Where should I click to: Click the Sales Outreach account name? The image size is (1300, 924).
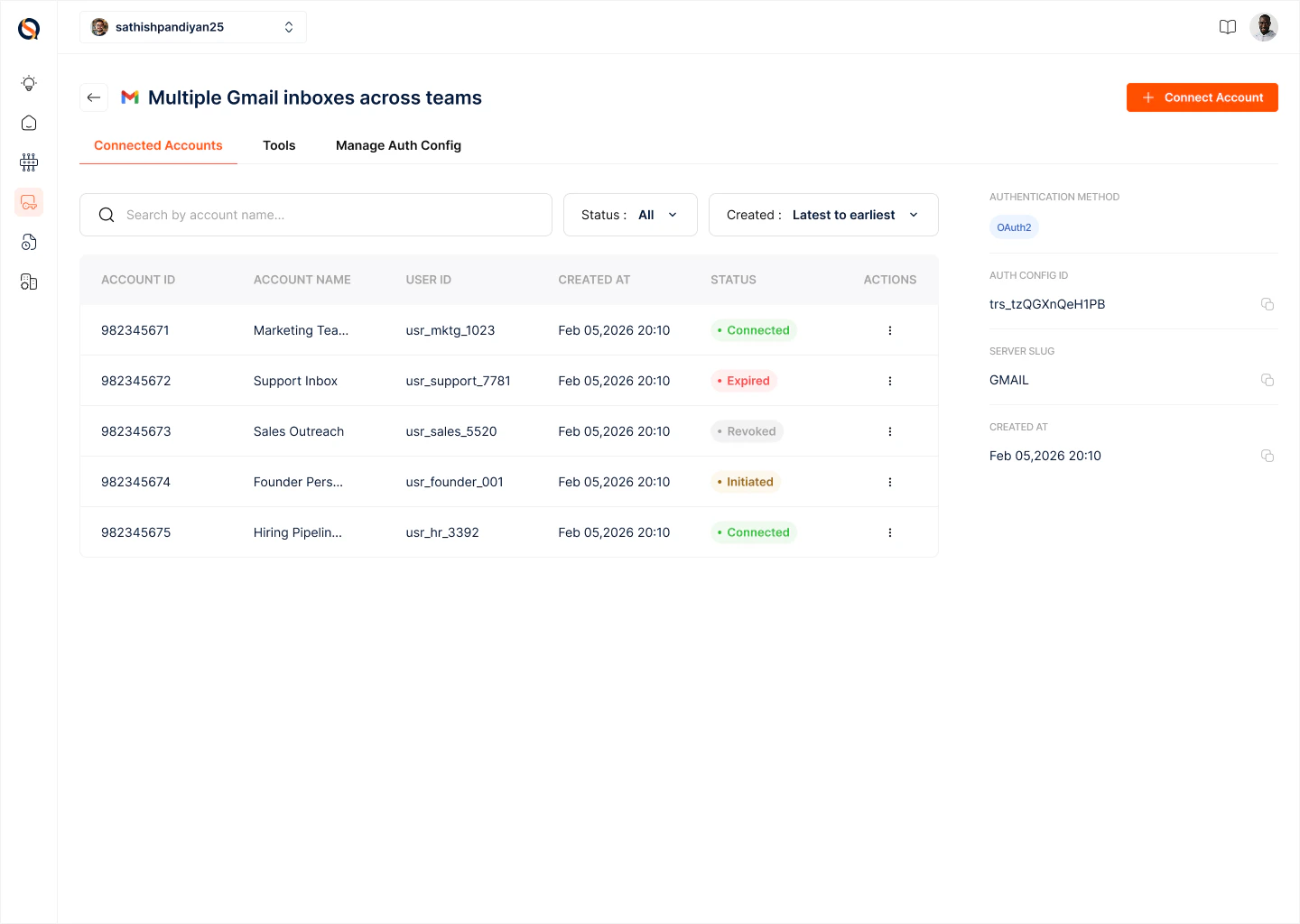click(x=299, y=431)
